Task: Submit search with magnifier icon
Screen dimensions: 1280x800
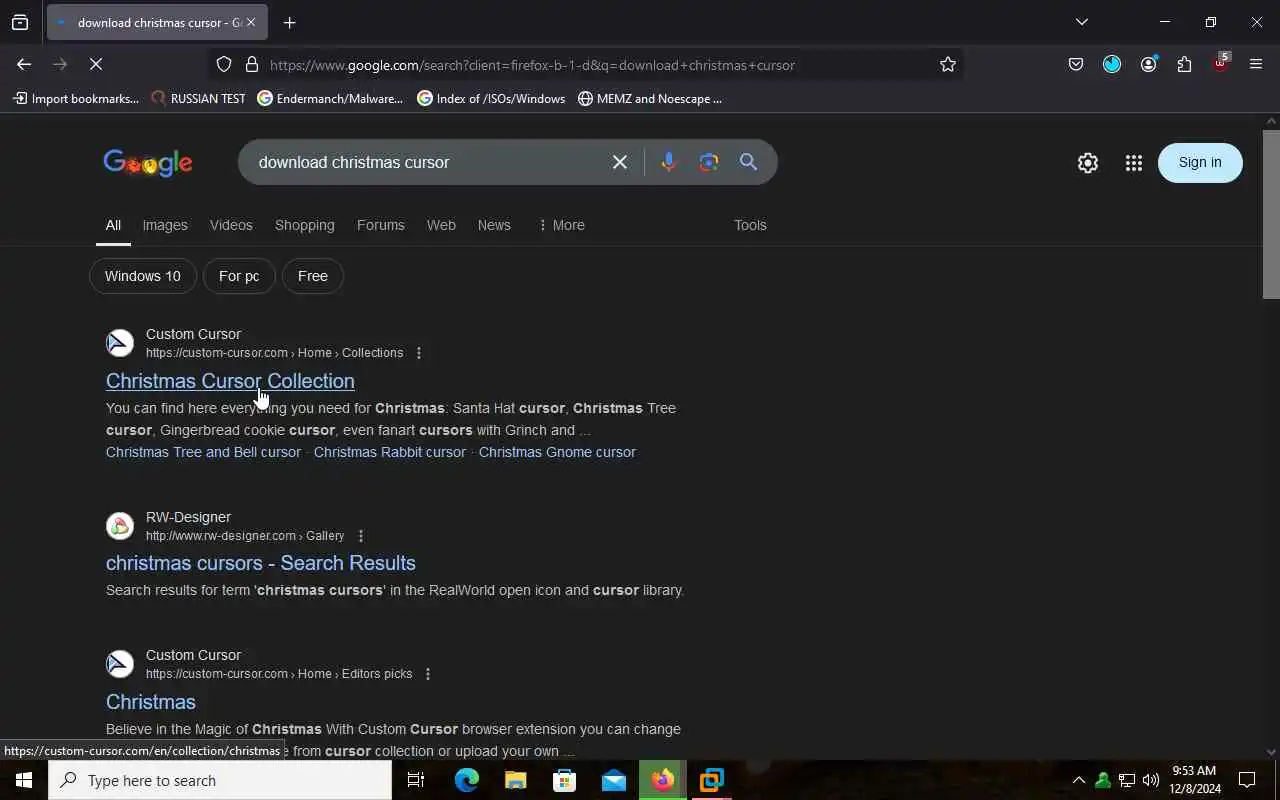Action: [748, 162]
